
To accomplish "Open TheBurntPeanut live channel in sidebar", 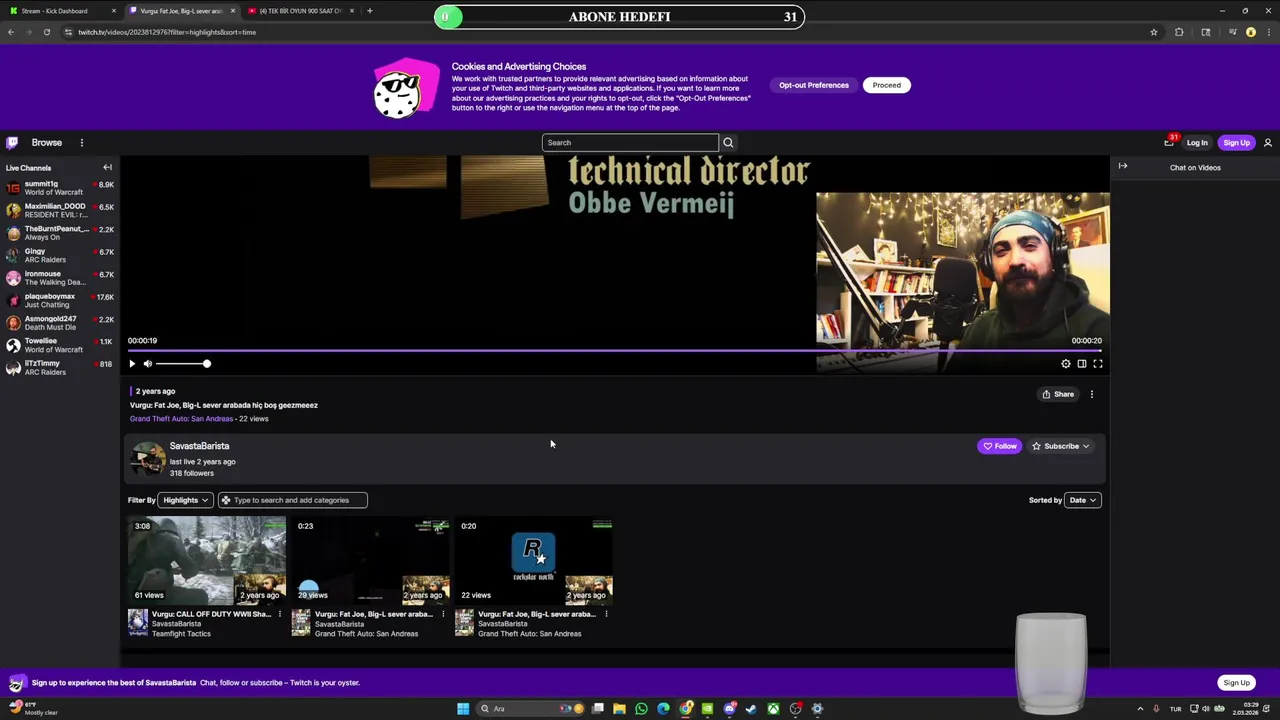I will point(60,233).
